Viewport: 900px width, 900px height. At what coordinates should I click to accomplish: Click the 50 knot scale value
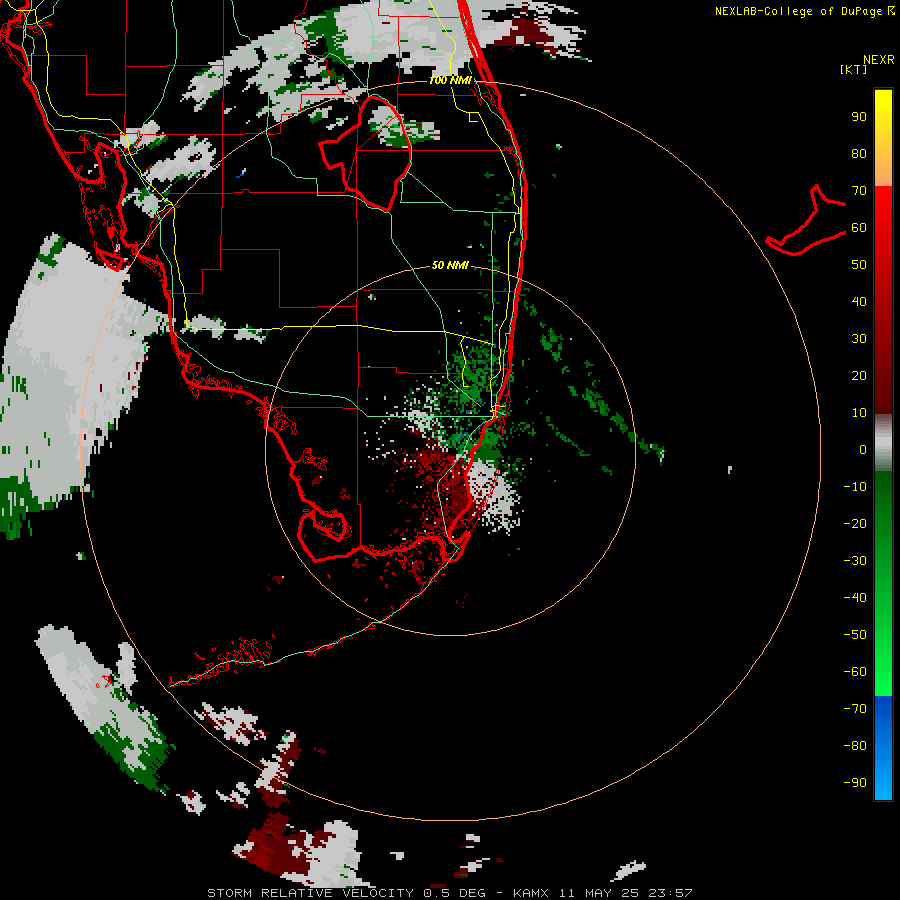859,265
